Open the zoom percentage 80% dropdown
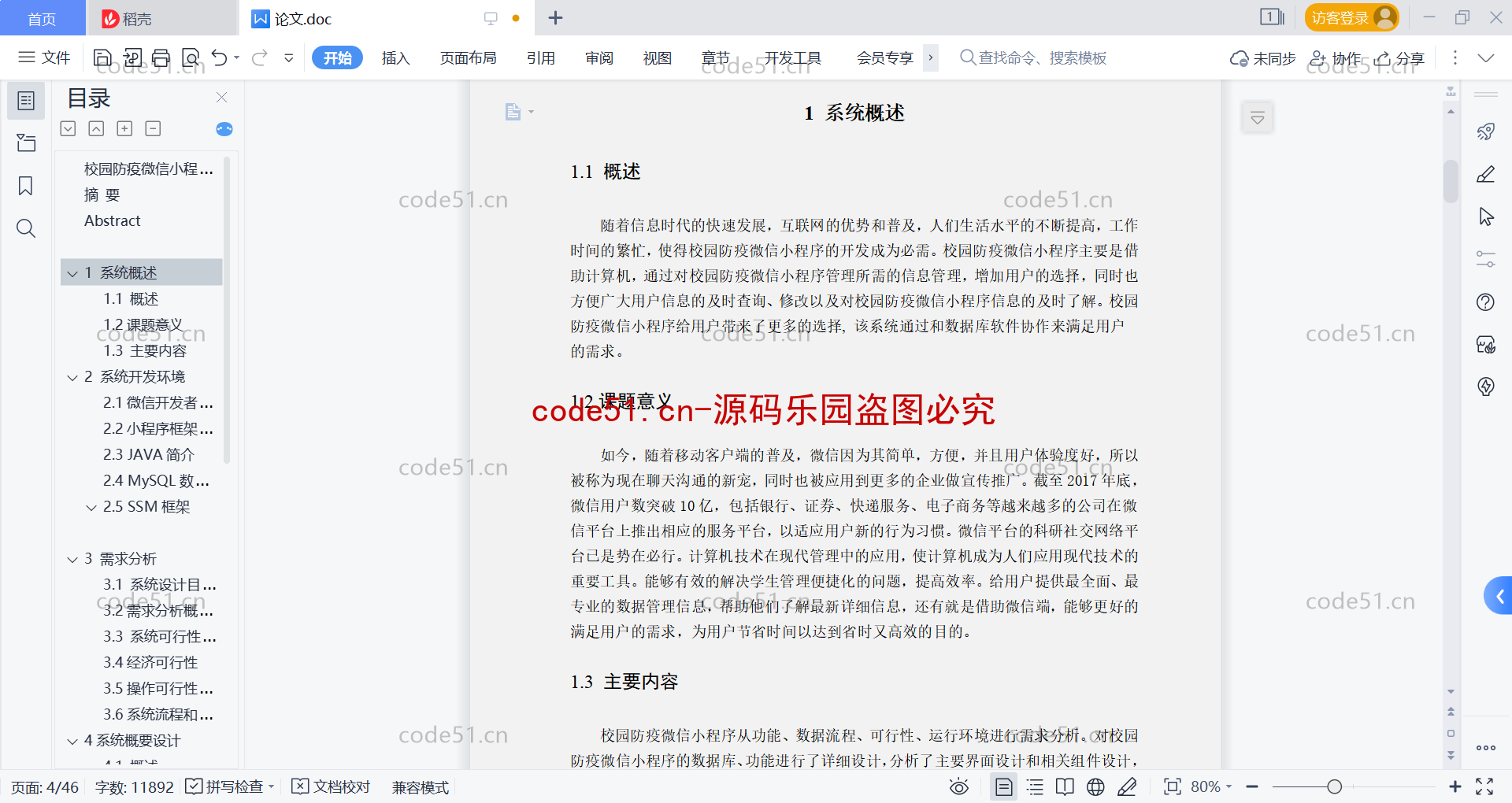The image size is (1512, 803). pos(1211,786)
